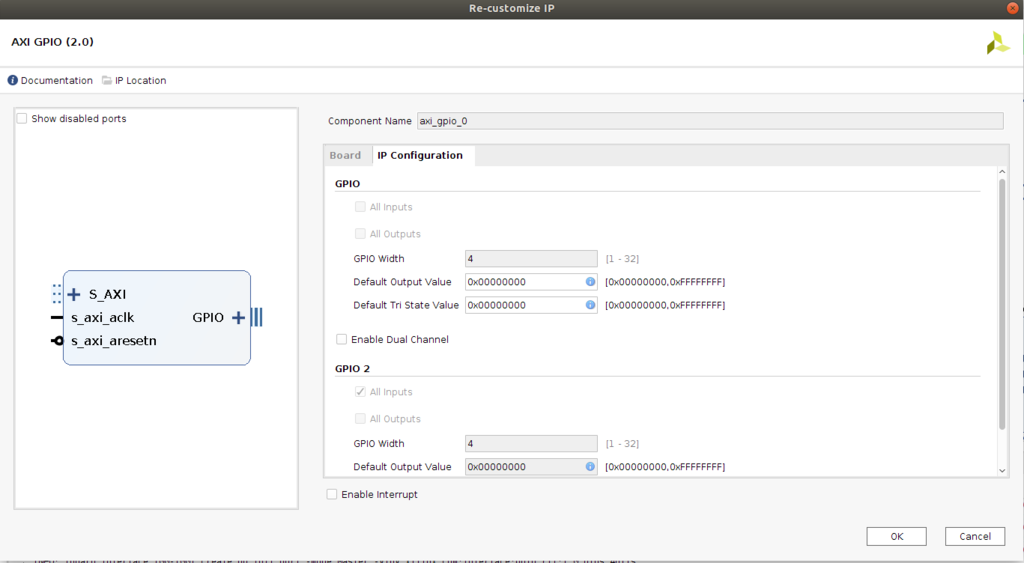Screen dimensions: 1024x563
Task: Click info icon in GPIO 2 Default Output Value
Action: (x=590, y=466)
